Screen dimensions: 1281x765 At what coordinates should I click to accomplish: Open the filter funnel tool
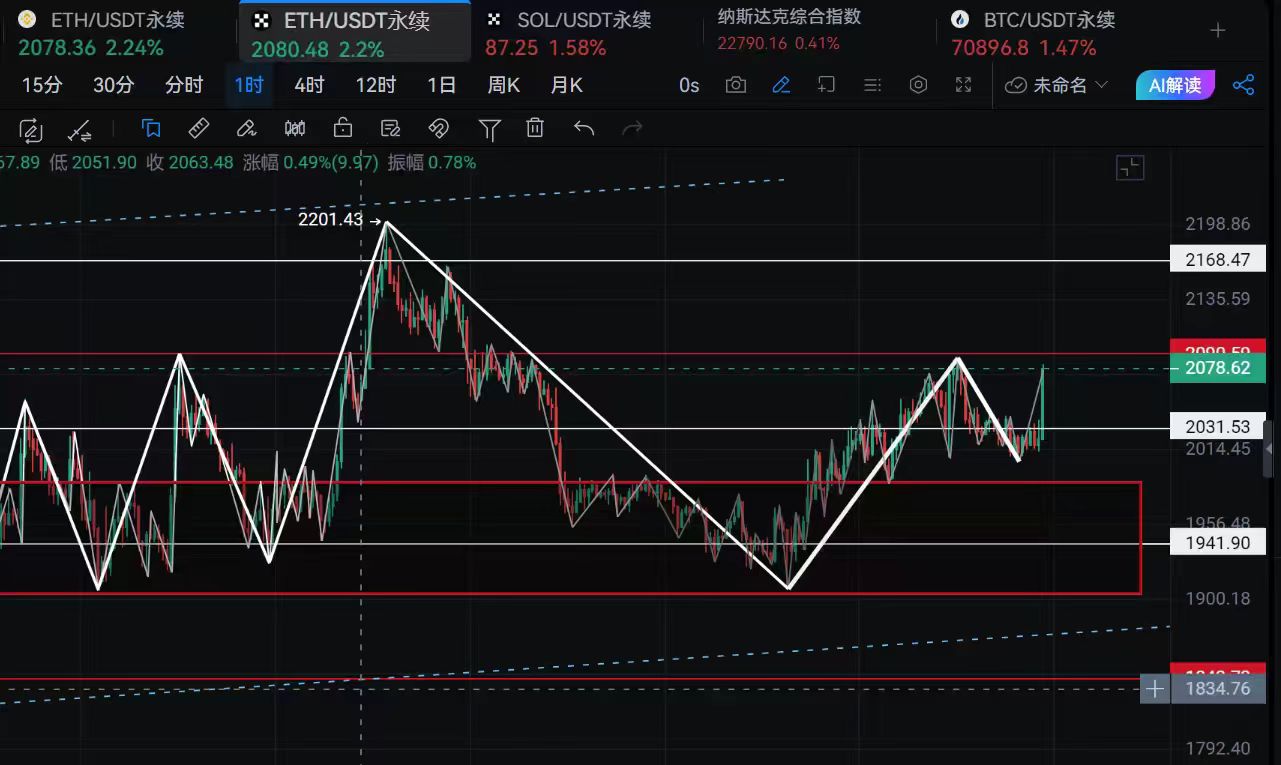click(x=489, y=128)
